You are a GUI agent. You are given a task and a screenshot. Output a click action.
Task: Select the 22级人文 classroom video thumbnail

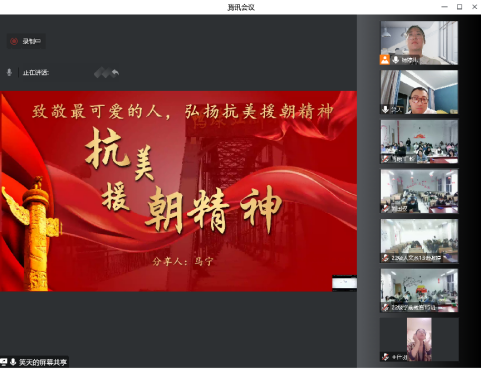(419, 241)
